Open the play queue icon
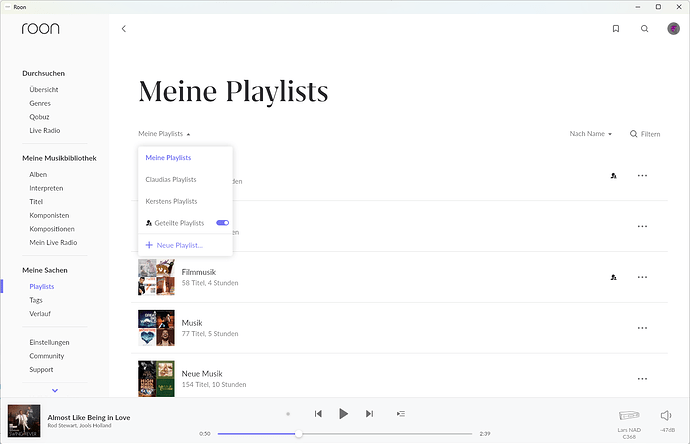Screen dimensions: 690x444 [x=401, y=414]
